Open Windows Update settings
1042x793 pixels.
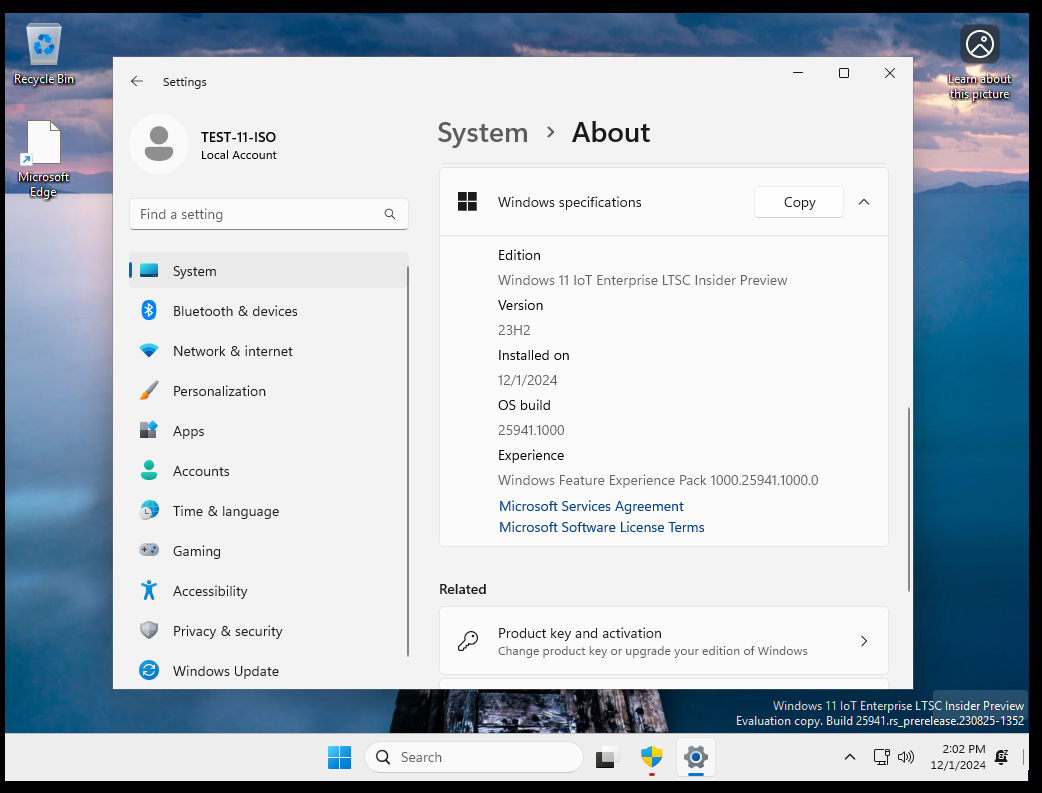268,670
